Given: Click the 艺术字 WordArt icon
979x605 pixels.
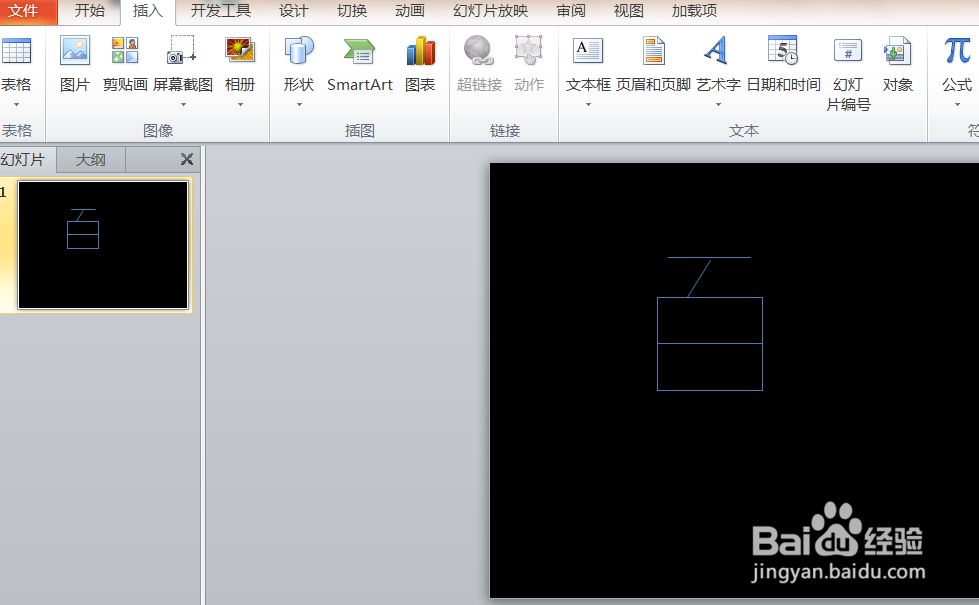Looking at the screenshot, I should click(717, 51).
